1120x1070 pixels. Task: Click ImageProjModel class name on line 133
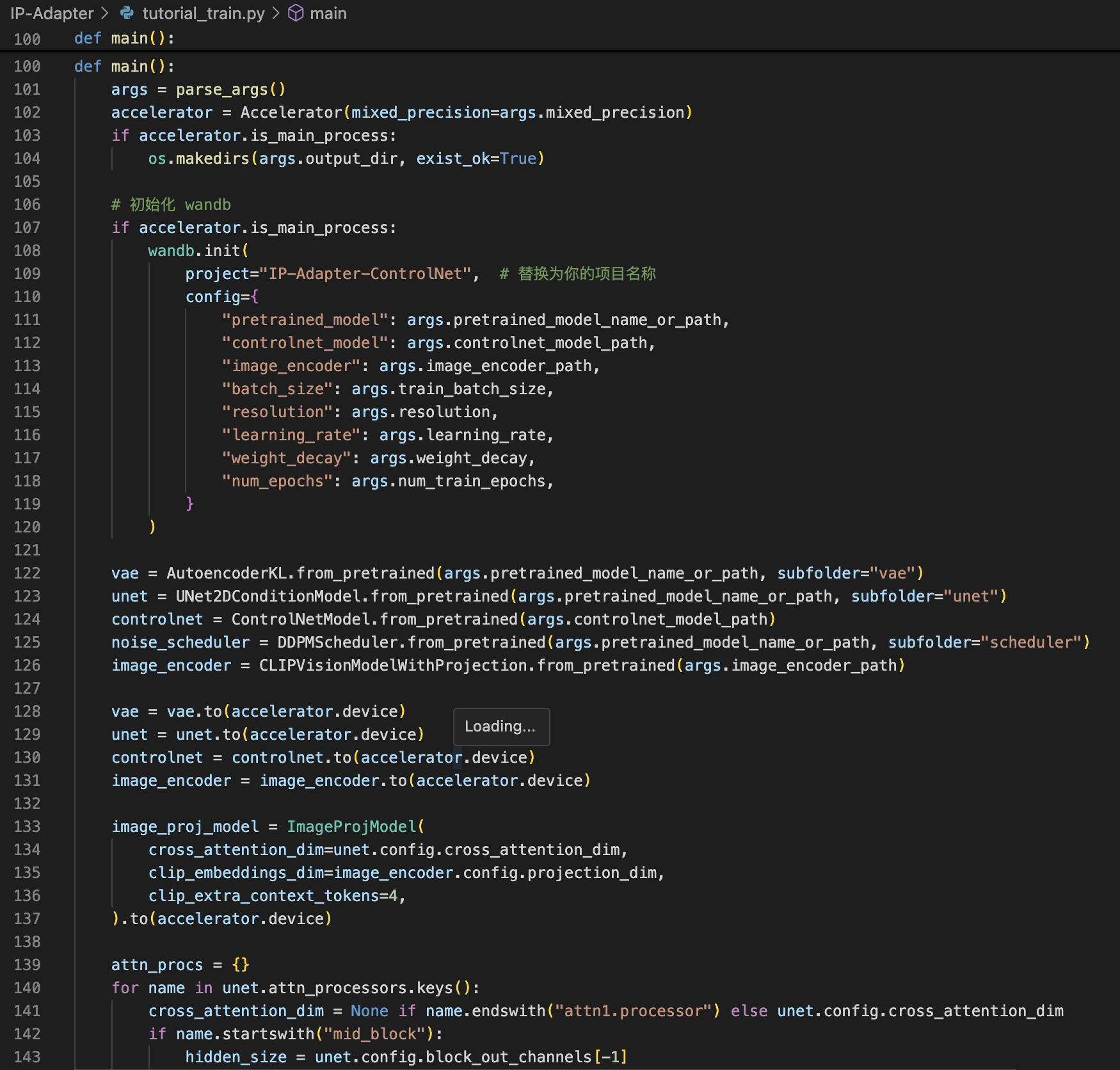coord(351,827)
